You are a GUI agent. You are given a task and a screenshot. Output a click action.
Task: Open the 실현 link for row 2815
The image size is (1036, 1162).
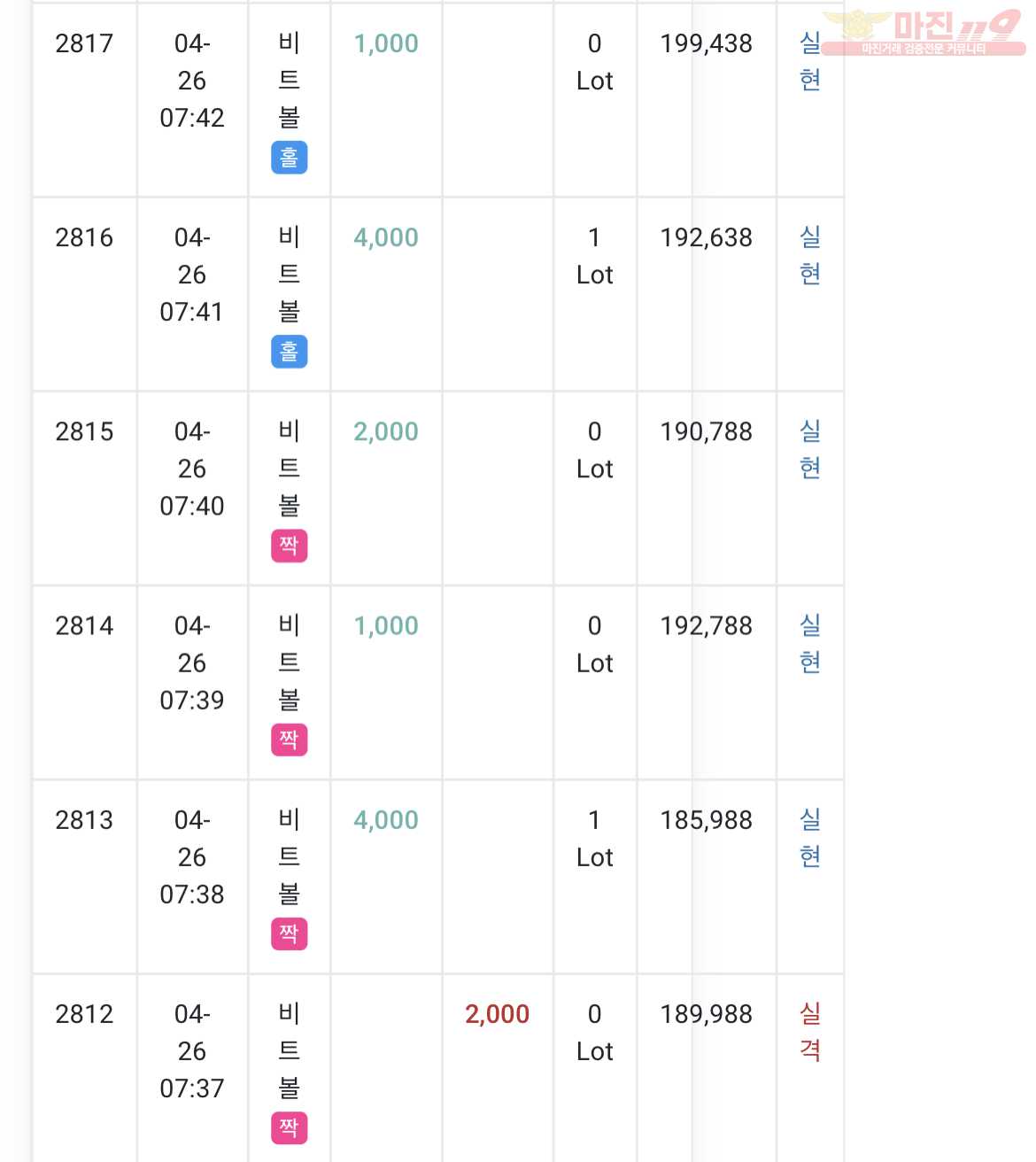(810, 449)
